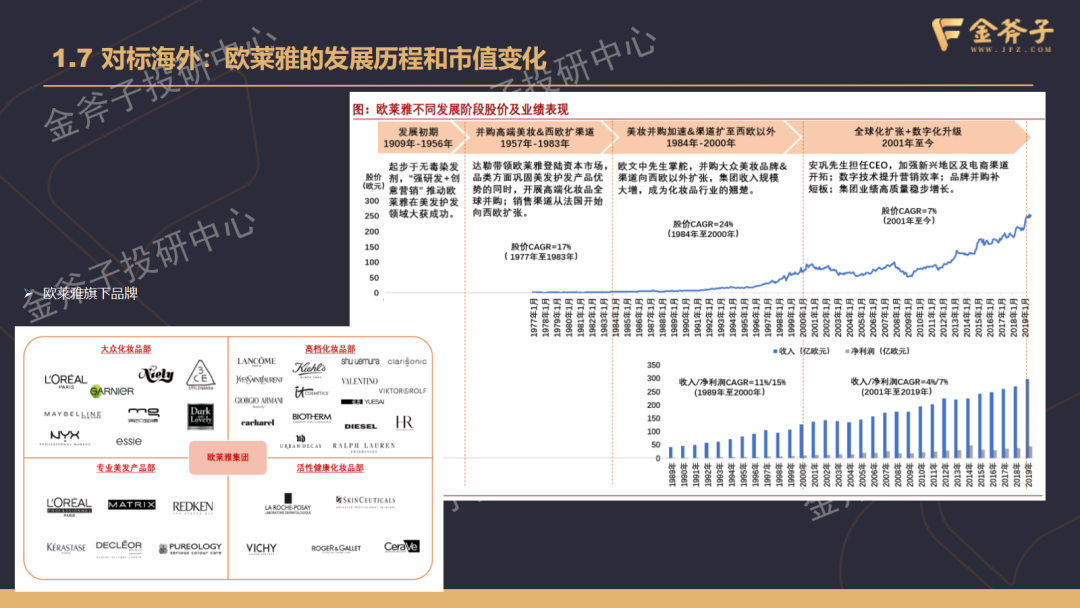Select the La Roche-Posay logo
Viewport: 1080px width, 608px height.
pyautogui.click(x=288, y=504)
